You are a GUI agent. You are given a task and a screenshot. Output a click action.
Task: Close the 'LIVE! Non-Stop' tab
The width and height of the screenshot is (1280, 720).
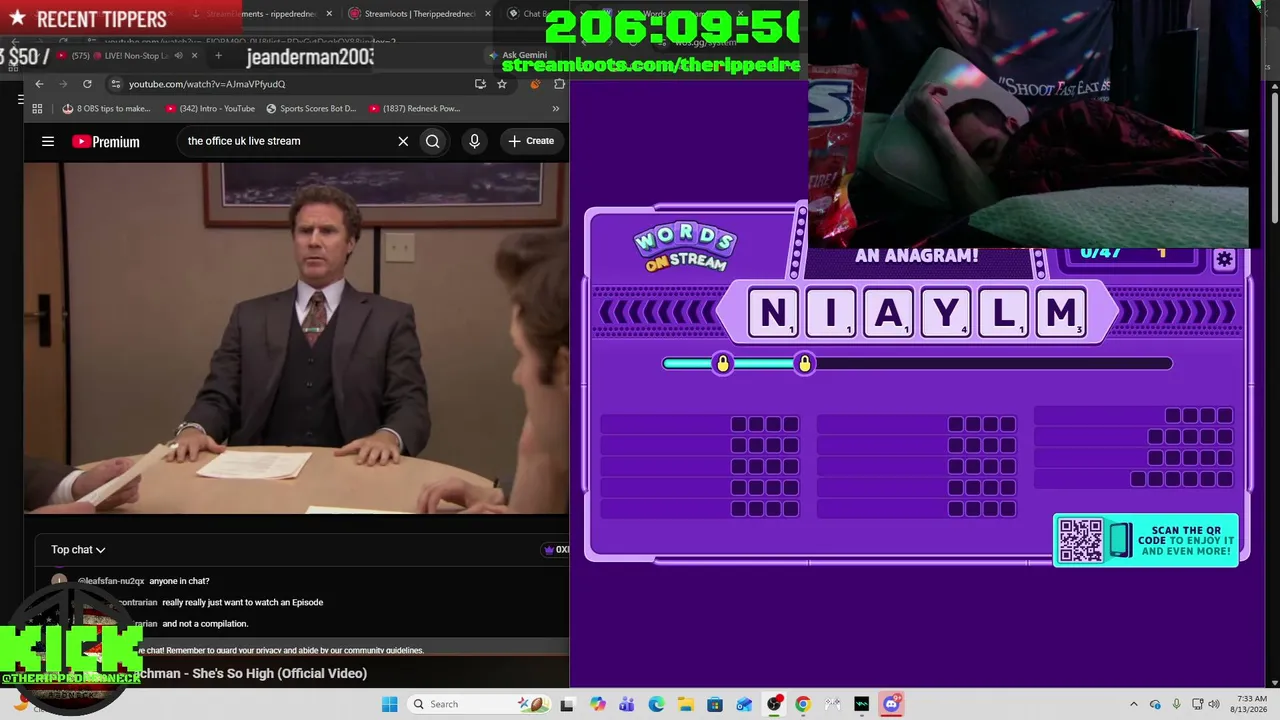pos(194,55)
